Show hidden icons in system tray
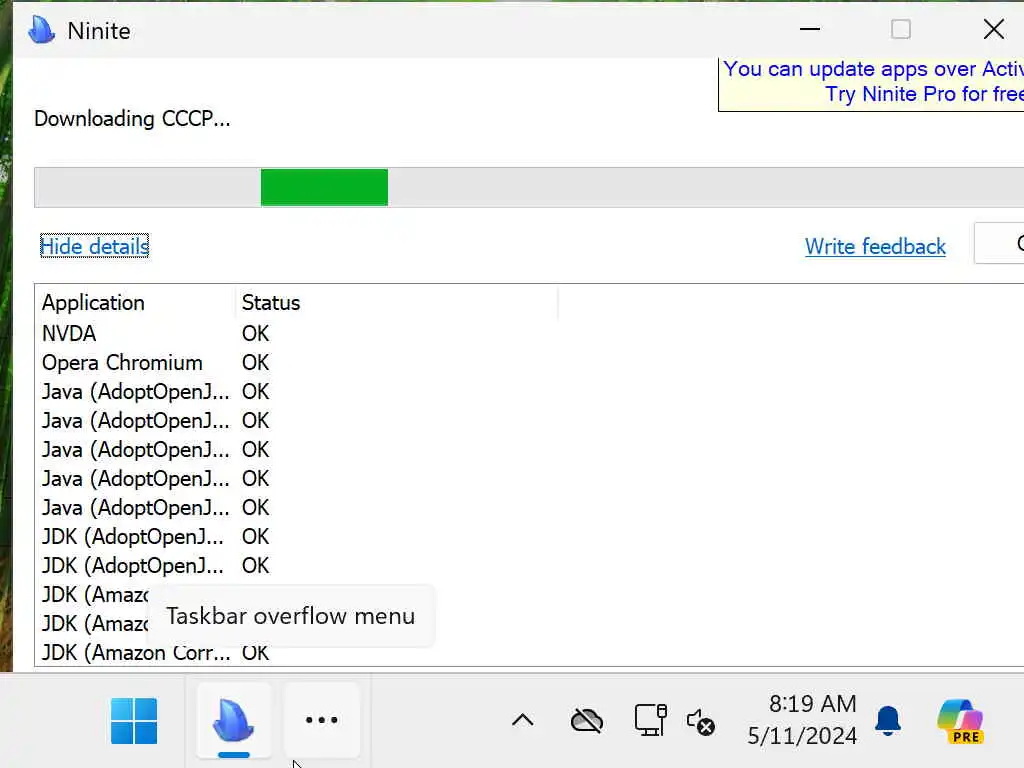This screenshot has height=768, width=1024. point(522,720)
